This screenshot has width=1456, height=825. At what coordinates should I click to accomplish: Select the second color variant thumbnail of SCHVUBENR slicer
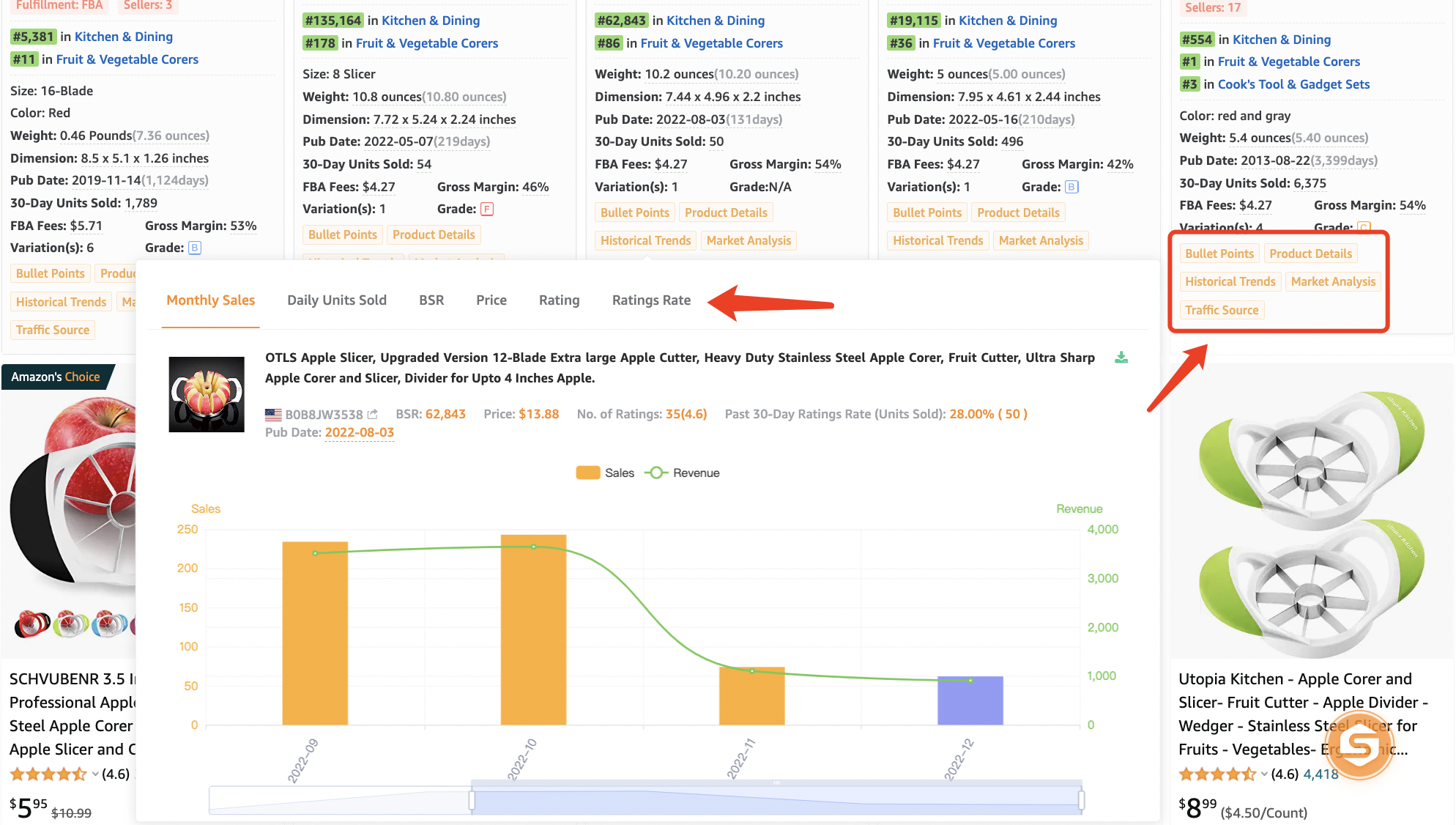[71, 624]
